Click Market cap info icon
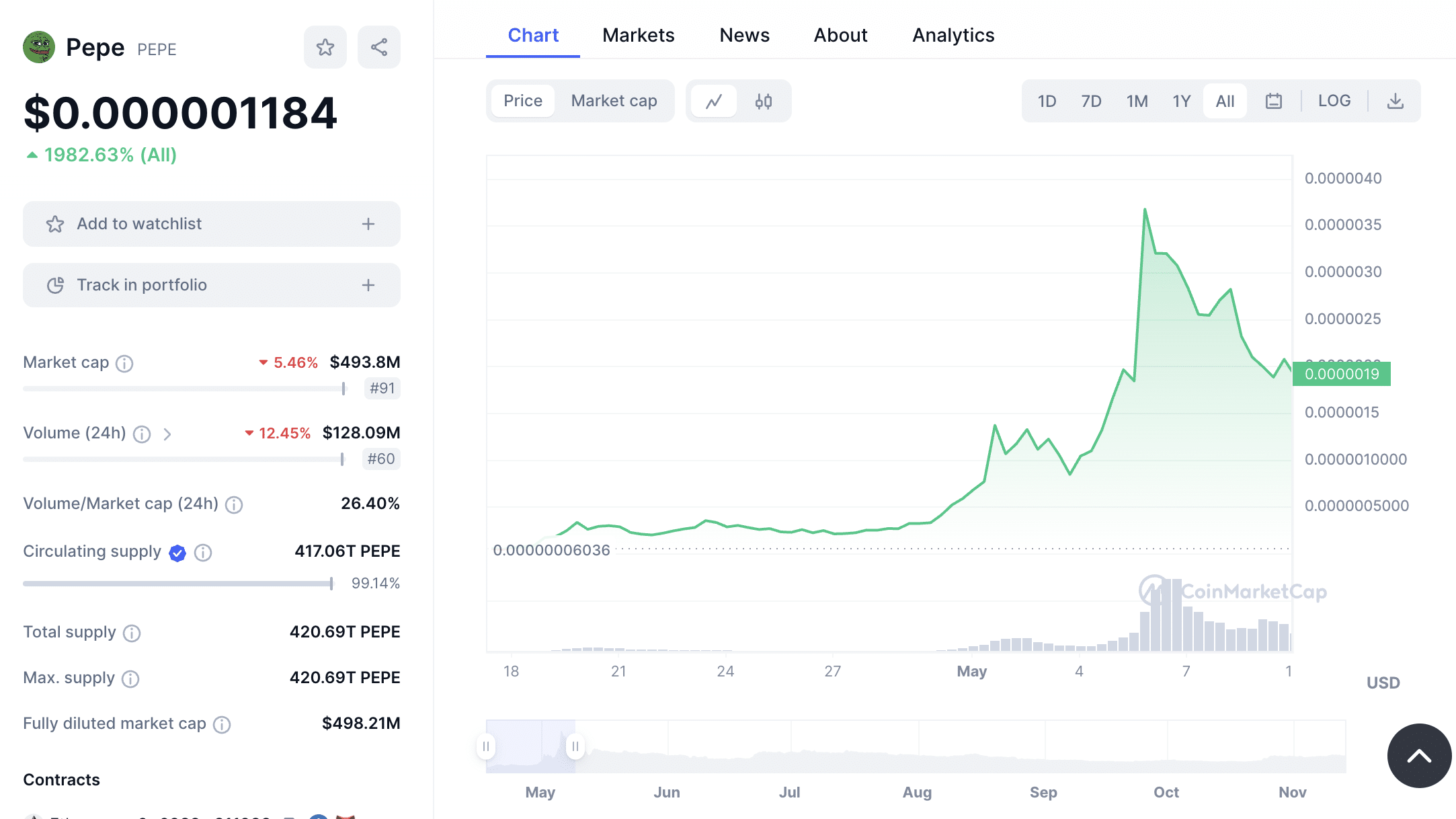1456x819 pixels. pyautogui.click(x=124, y=364)
